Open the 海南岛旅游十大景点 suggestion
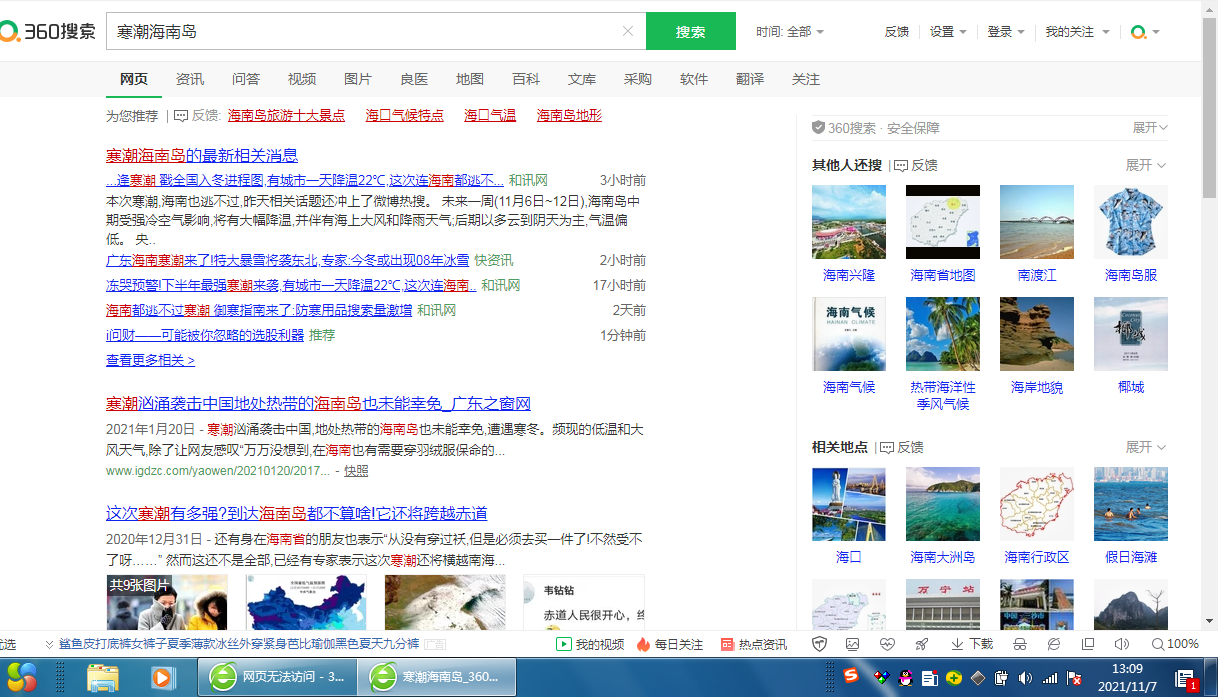This screenshot has width=1218, height=697. [286, 115]
